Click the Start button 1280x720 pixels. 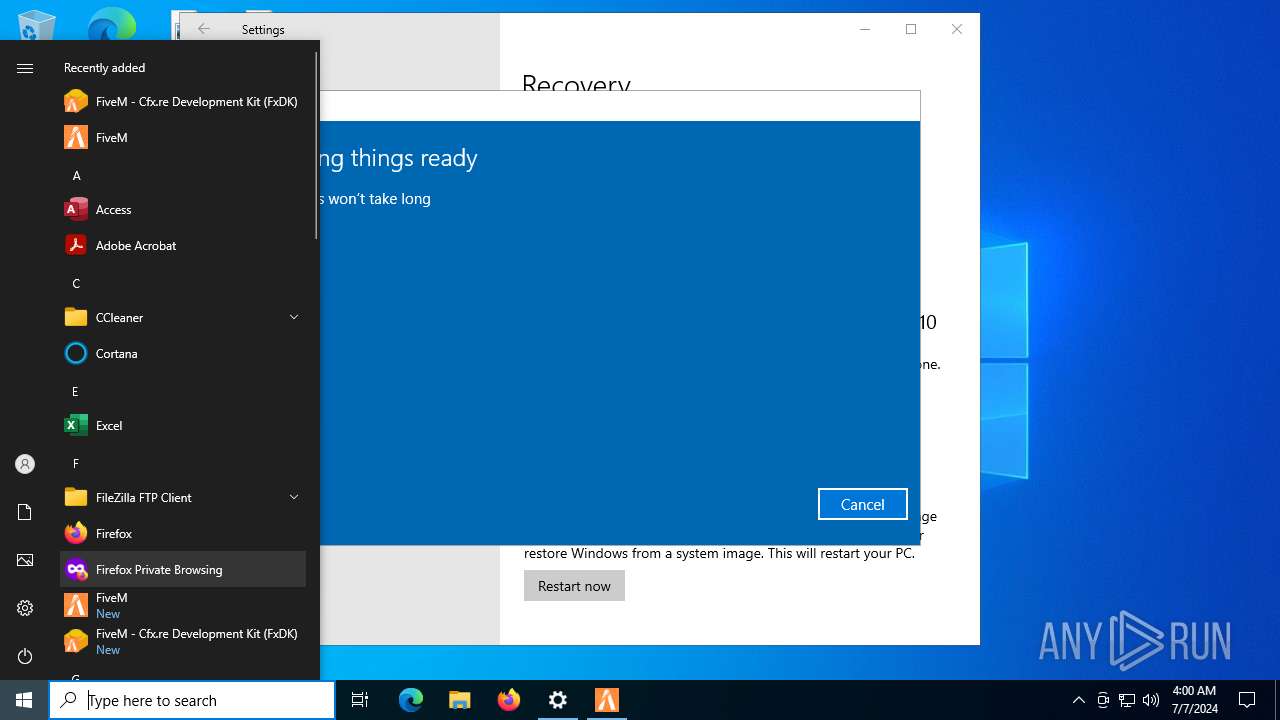[24, 700]
